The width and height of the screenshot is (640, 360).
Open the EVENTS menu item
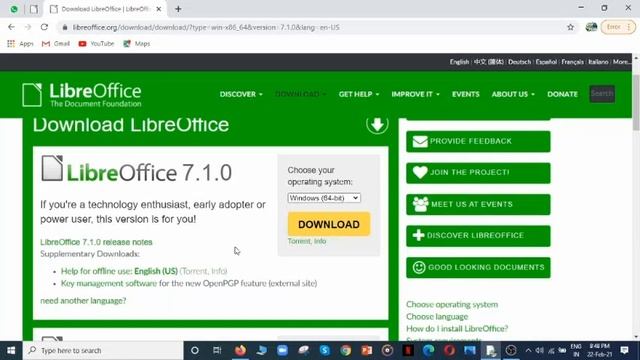tap(465, 94)
